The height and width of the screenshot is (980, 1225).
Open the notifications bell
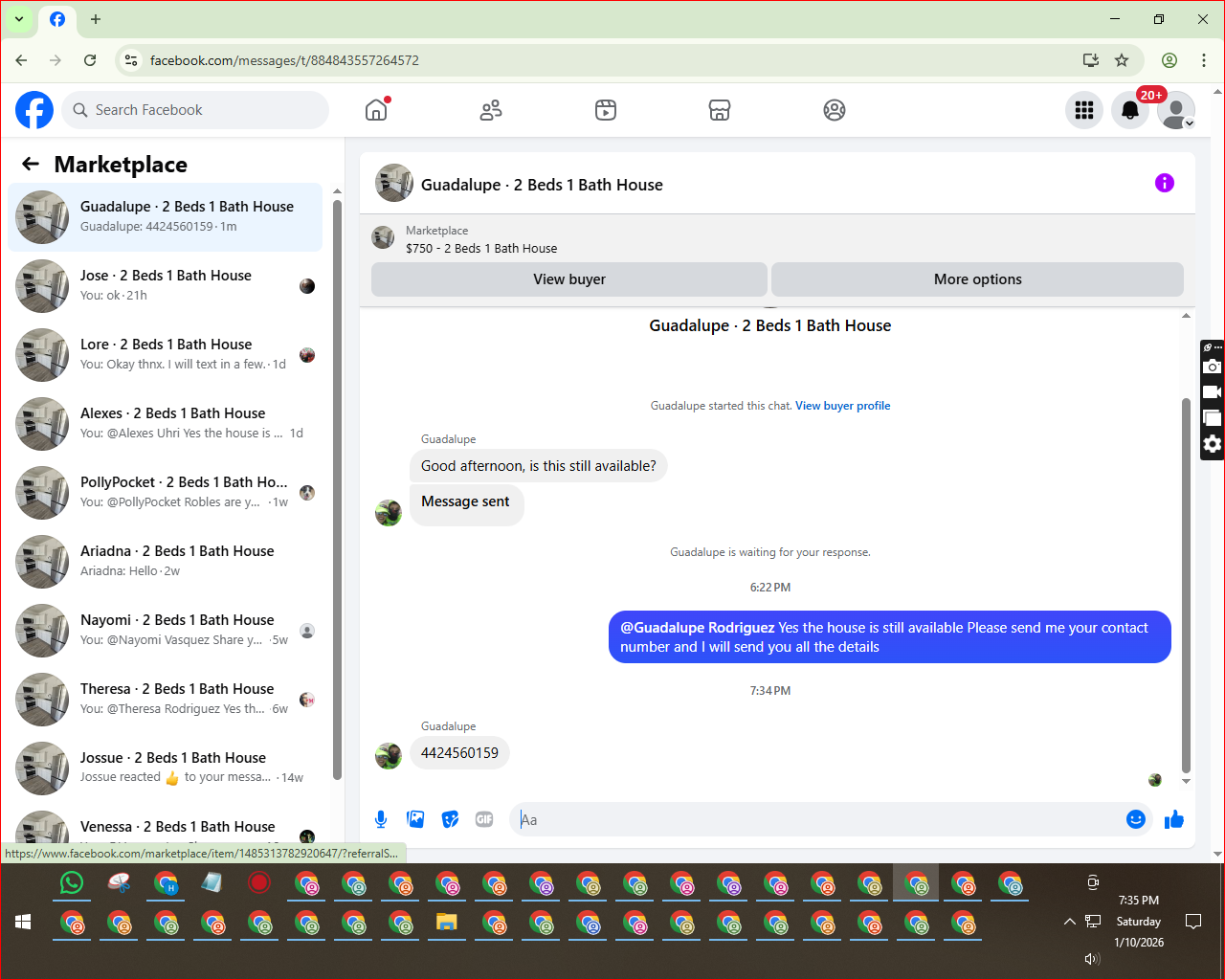pyautogui.click(x=1130, y=110)
